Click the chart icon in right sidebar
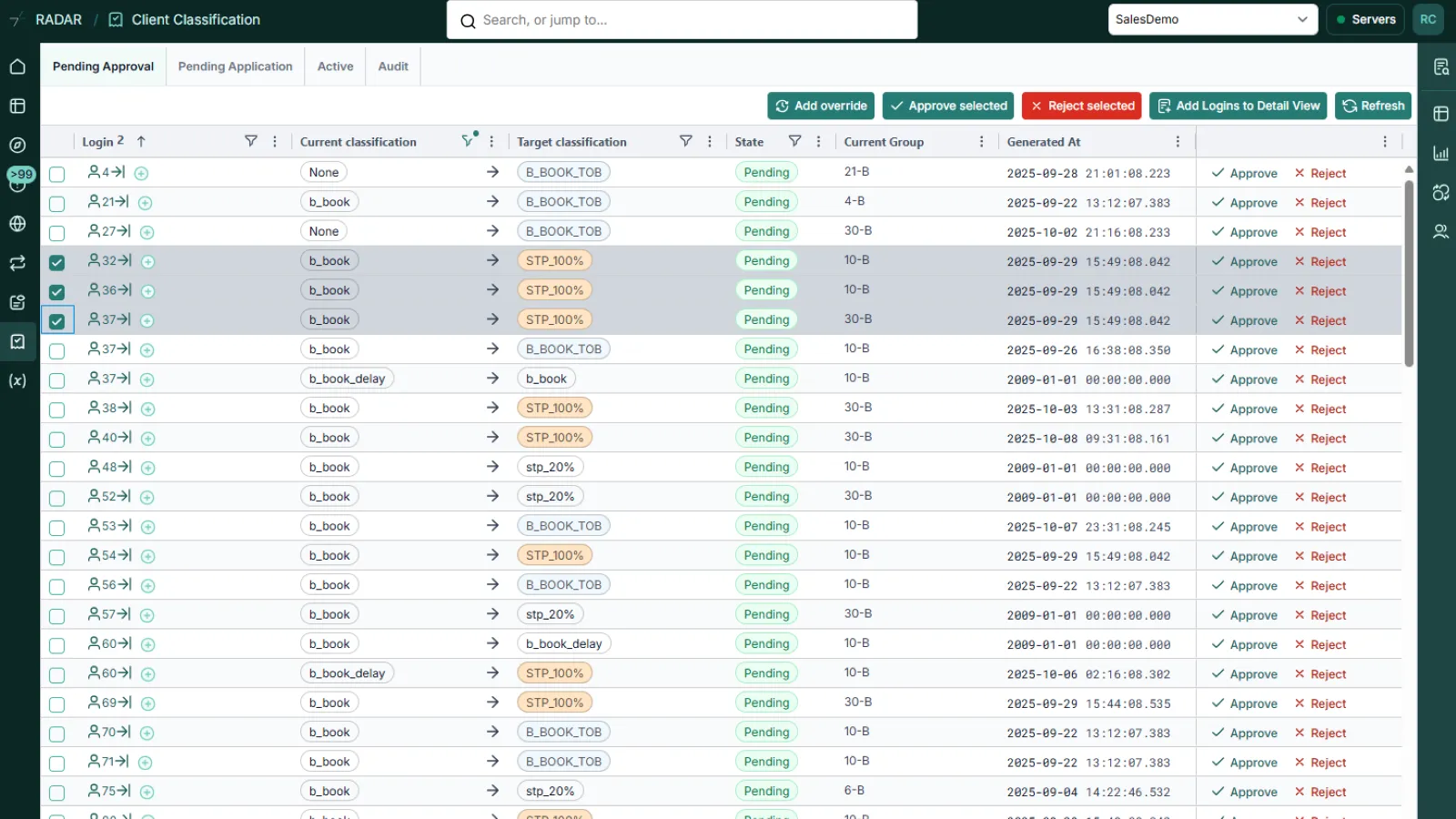 (x=1441, y=153)
